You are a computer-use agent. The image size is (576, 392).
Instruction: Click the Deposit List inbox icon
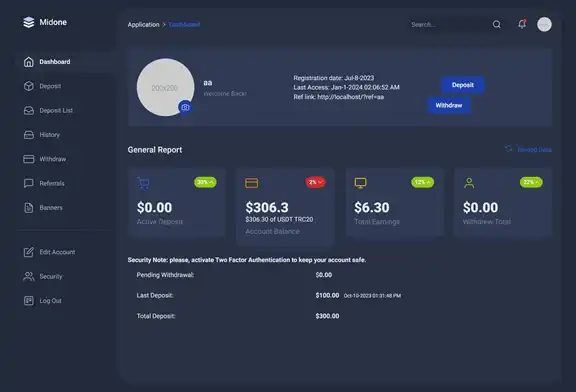29,110
